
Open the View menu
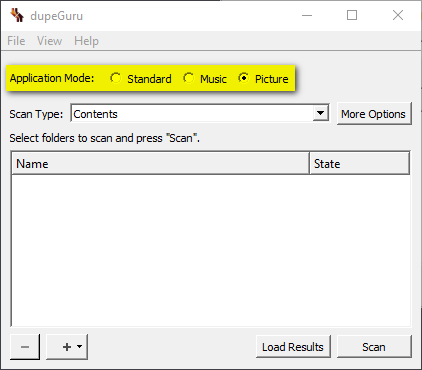[x=49, y=41]
